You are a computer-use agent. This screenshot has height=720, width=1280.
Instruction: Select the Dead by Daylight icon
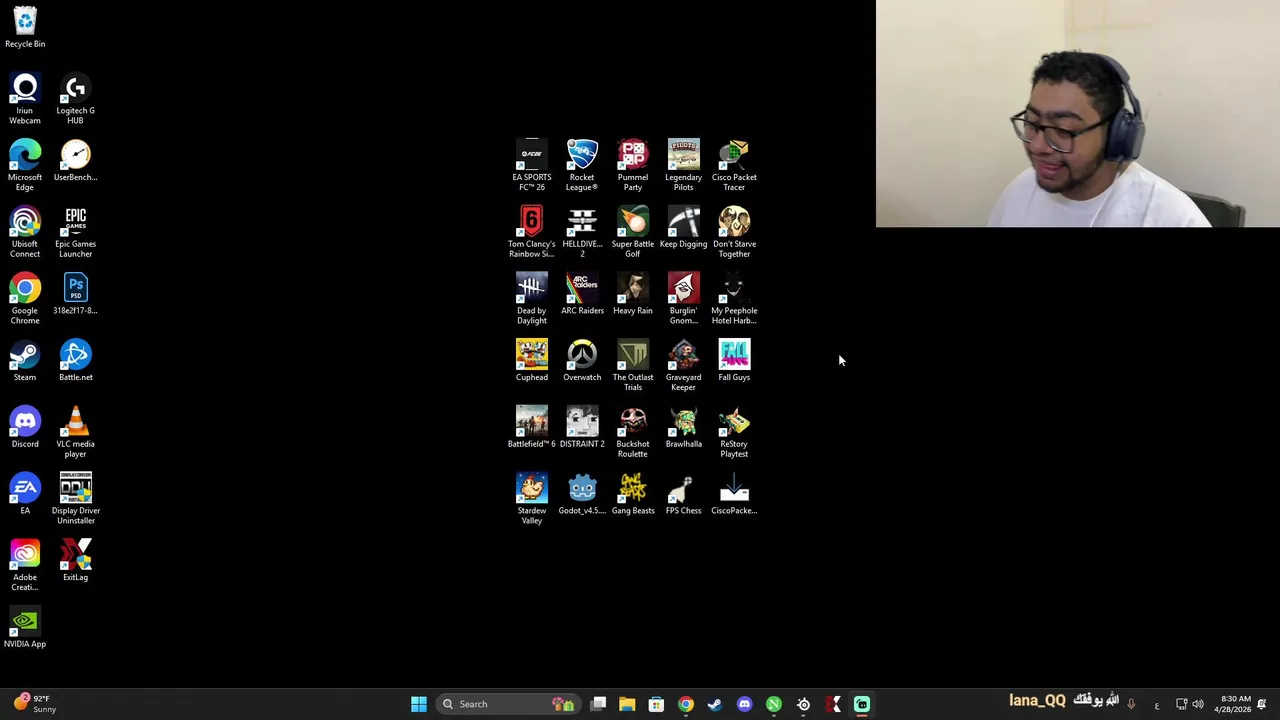pyautogui.click(x=531, y=299)
